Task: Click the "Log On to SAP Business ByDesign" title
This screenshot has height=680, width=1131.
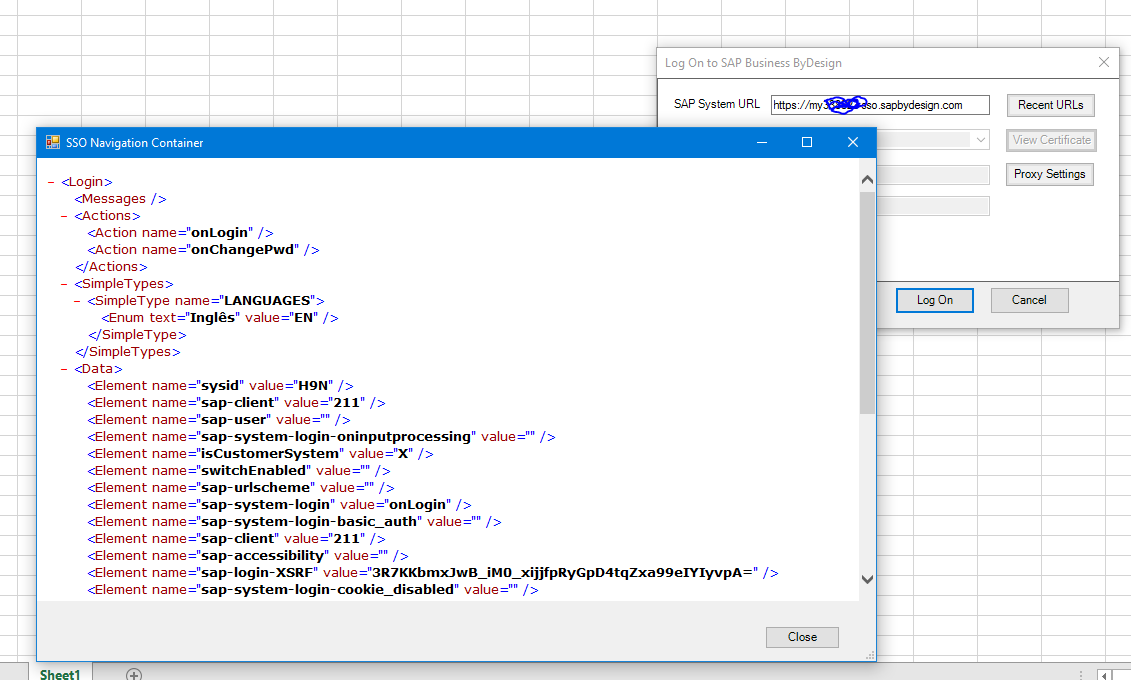Action: click(x=753, y=63)
